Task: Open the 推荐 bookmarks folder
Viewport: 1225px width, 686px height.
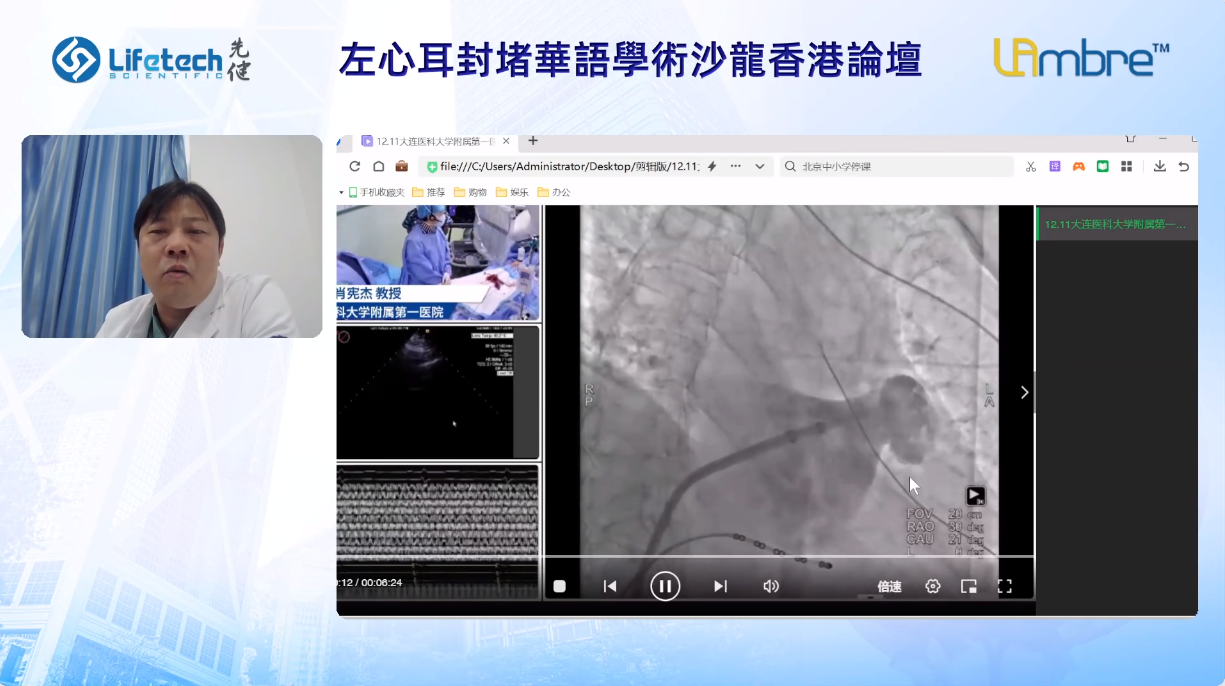Action: 429,192
